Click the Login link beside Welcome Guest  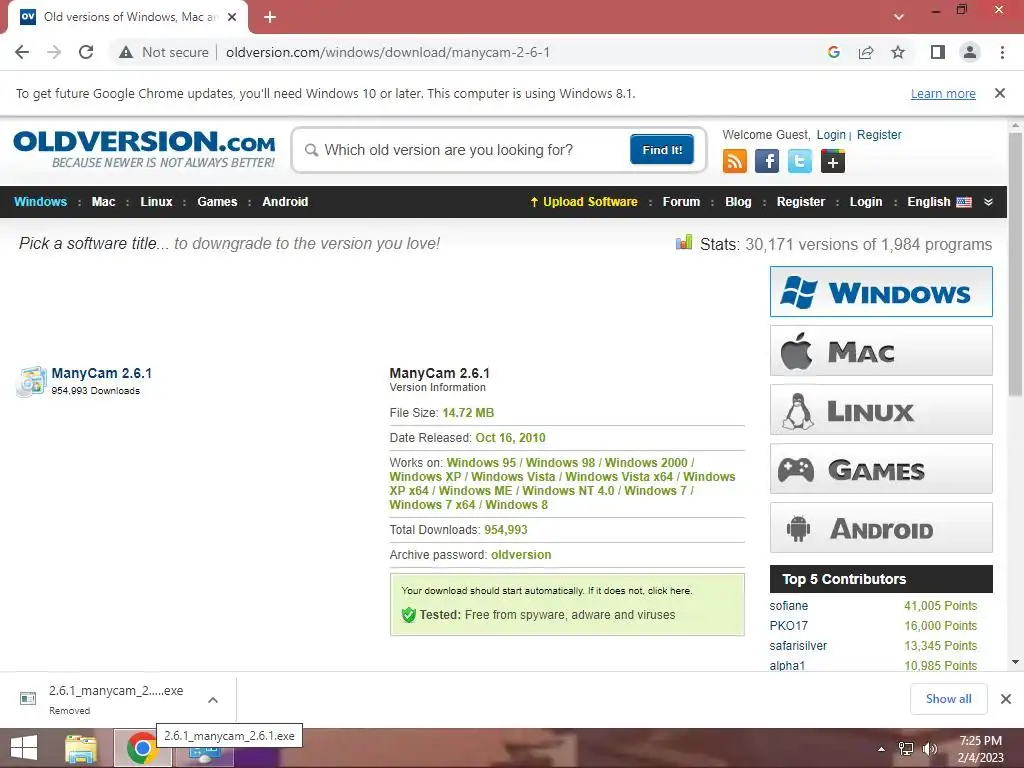pyautogui.click(x=831, y=135)
